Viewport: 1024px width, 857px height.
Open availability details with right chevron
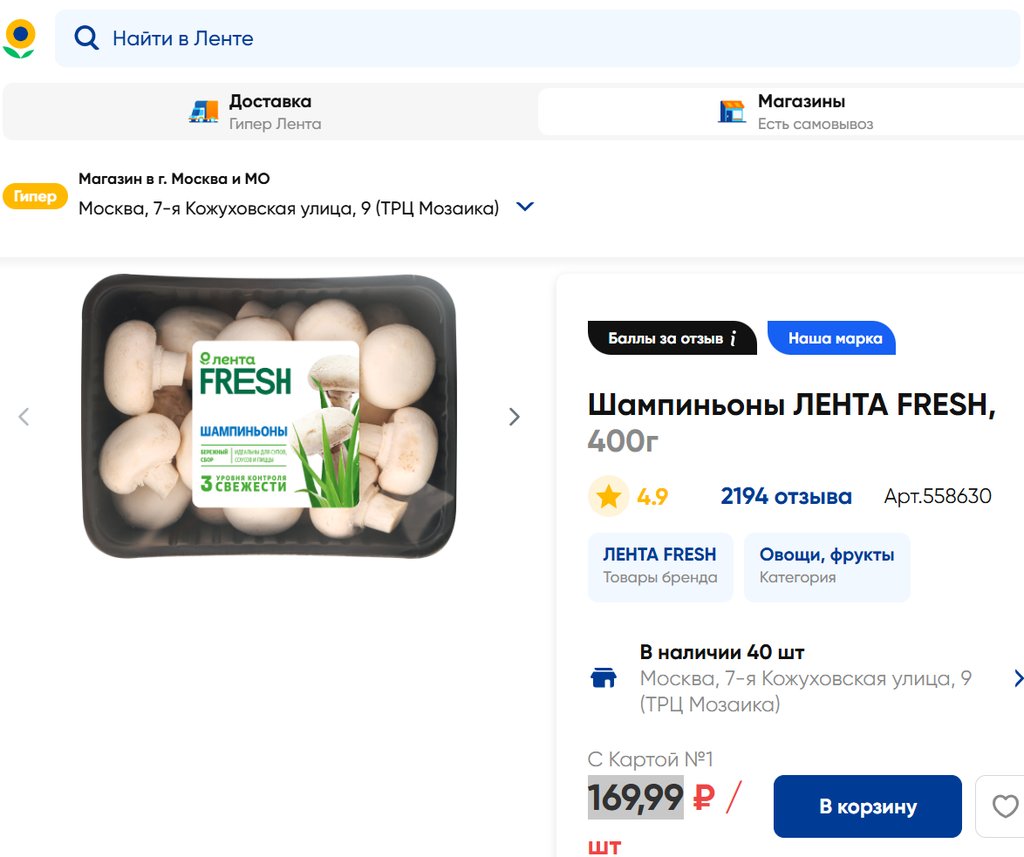pos(1017,678)
